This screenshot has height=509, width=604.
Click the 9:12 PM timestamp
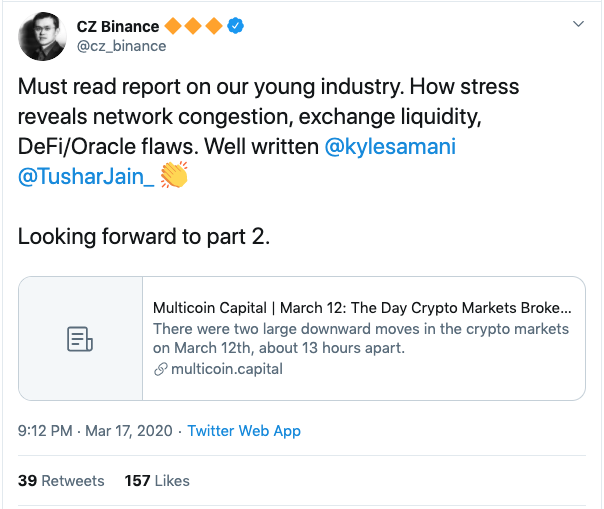tap(45, 431)
